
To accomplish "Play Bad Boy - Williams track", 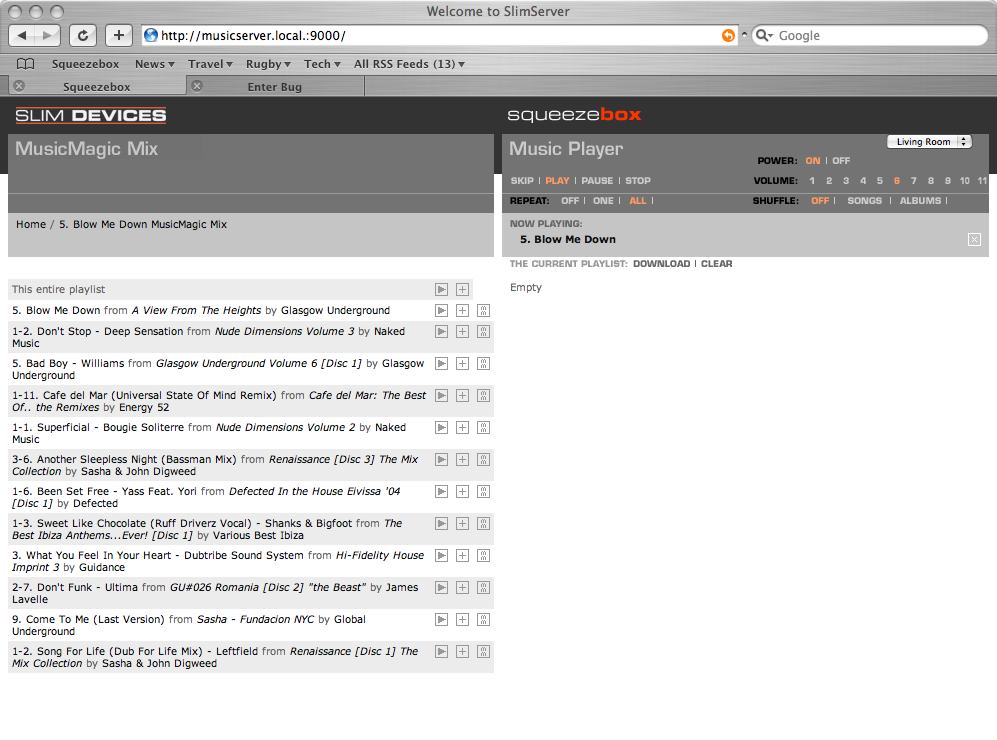I will pos(441,363).
